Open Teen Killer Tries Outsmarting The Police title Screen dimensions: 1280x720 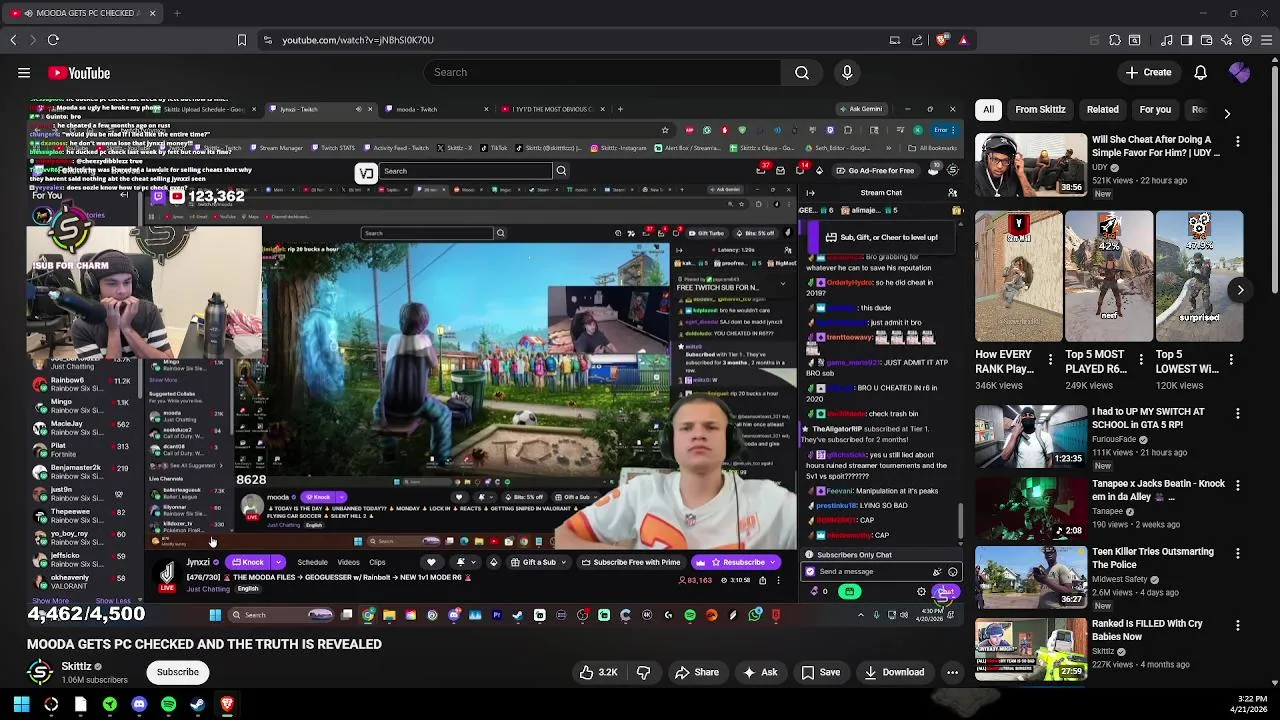point(1152,558)
